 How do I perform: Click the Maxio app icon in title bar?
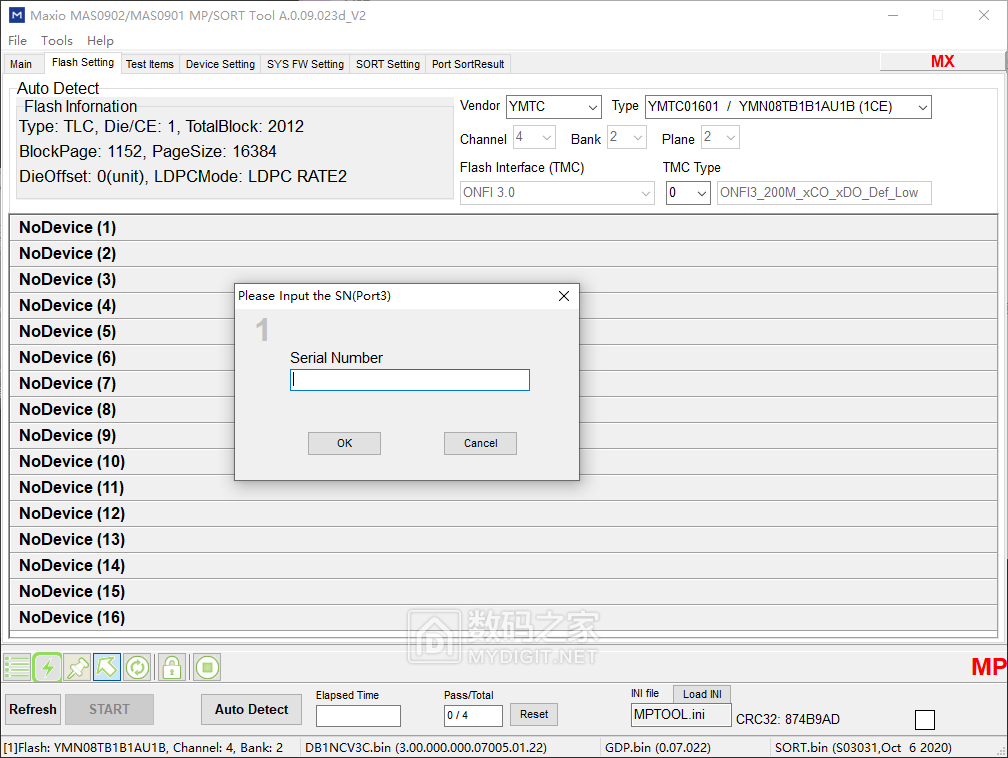click(16, 15)
